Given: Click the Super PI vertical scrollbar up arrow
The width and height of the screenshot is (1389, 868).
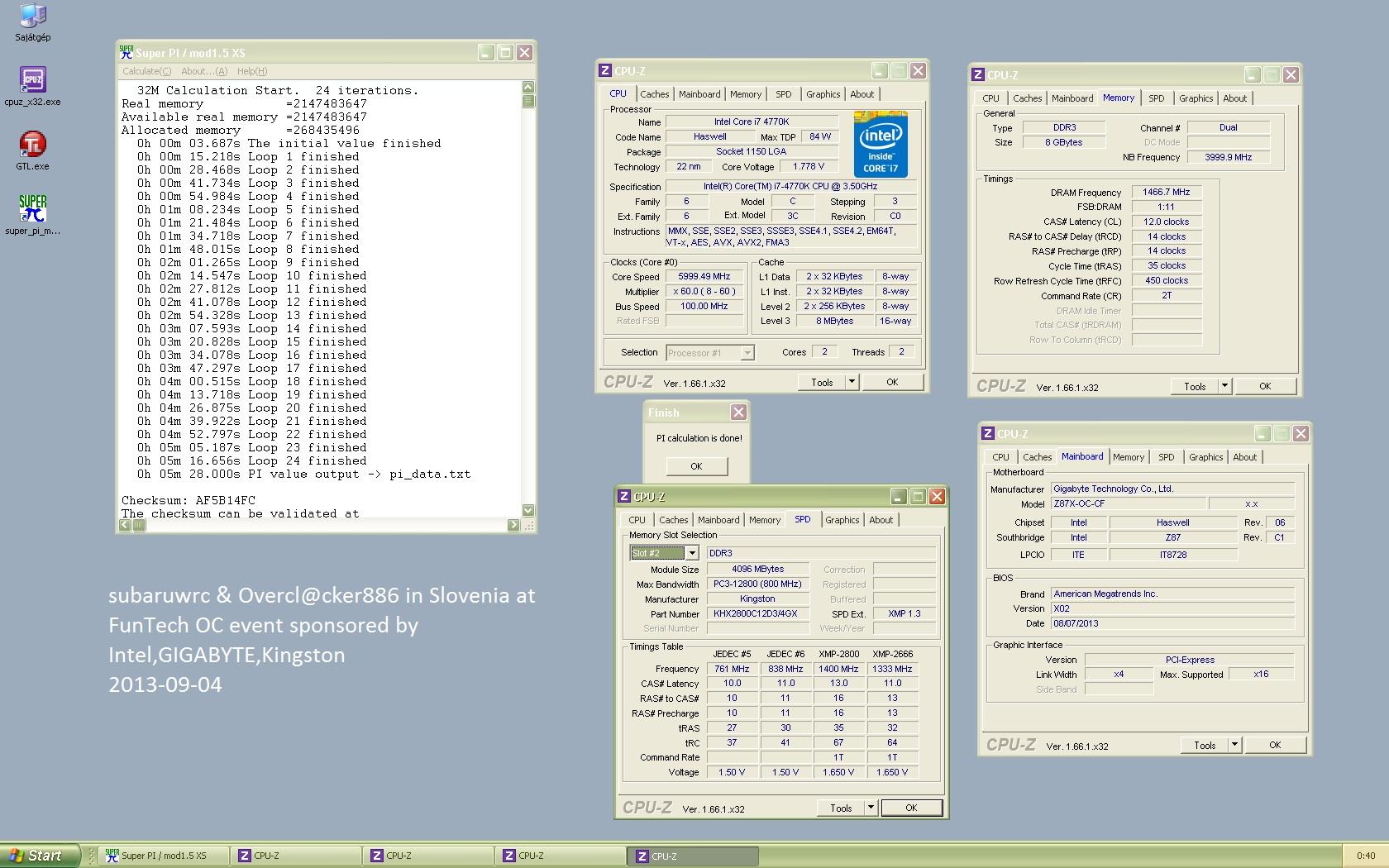Looking at the screenshot, I should (x=528, y=87).
